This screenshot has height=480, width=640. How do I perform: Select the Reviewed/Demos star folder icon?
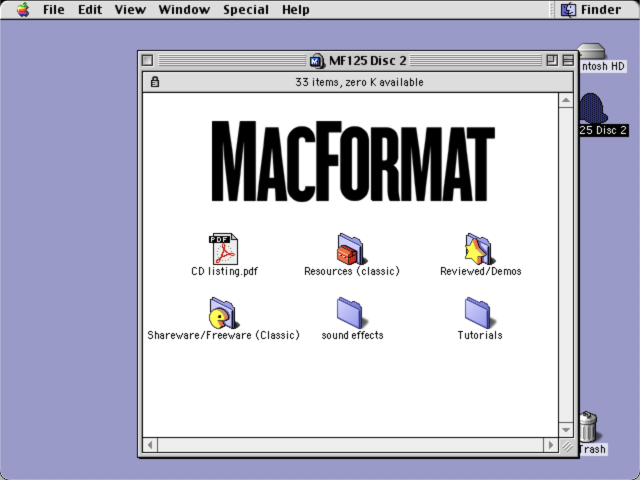(479, 249)
